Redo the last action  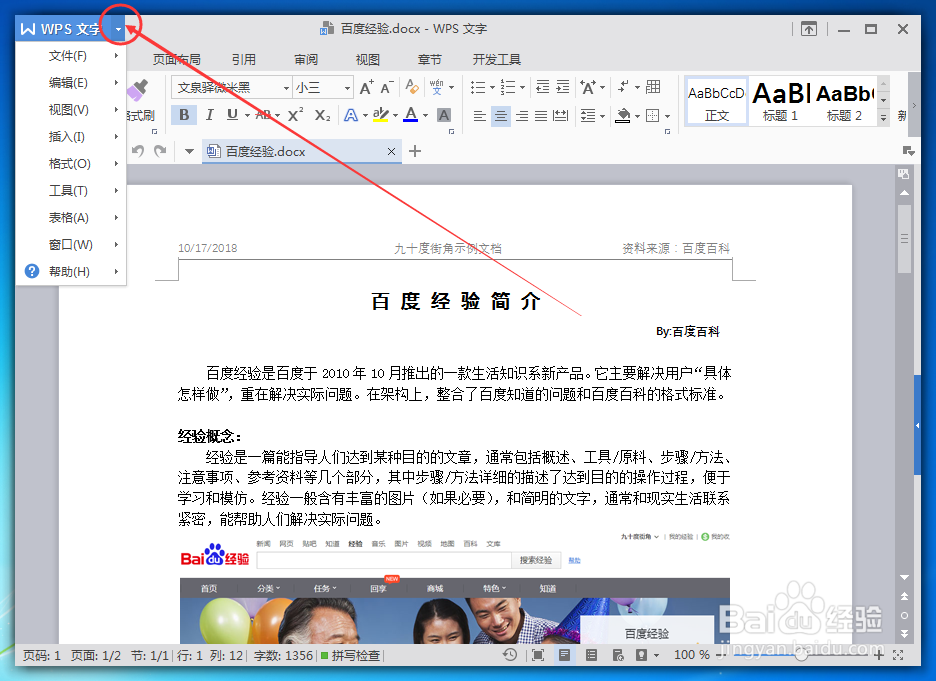(160, 152)
